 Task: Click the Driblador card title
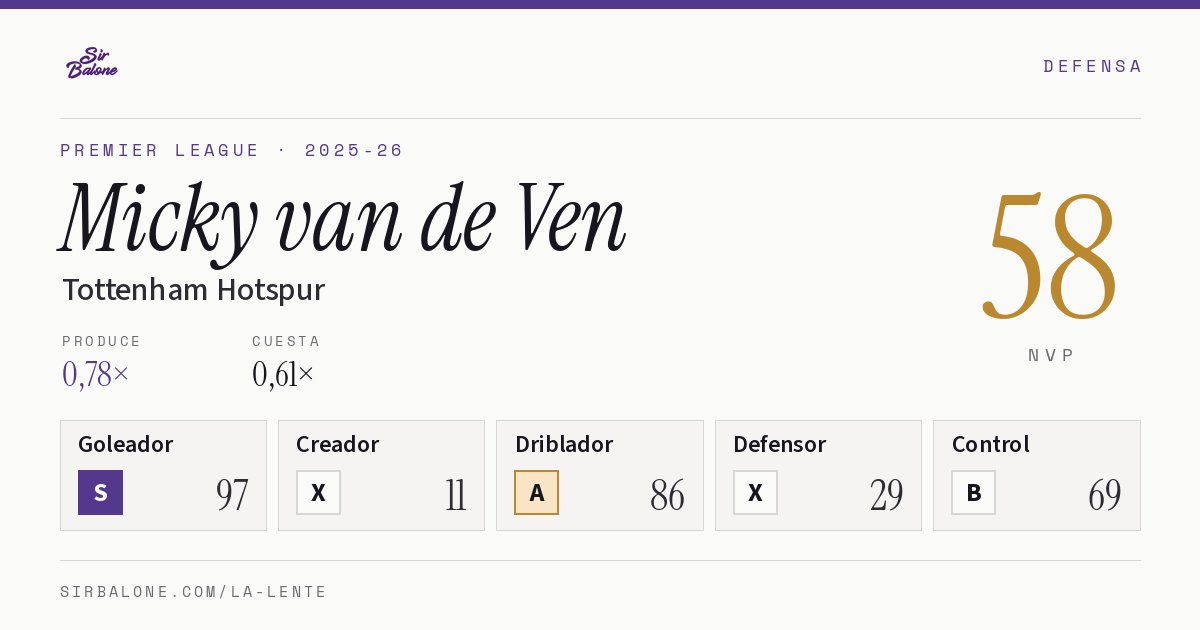click(x=564, y=444)
